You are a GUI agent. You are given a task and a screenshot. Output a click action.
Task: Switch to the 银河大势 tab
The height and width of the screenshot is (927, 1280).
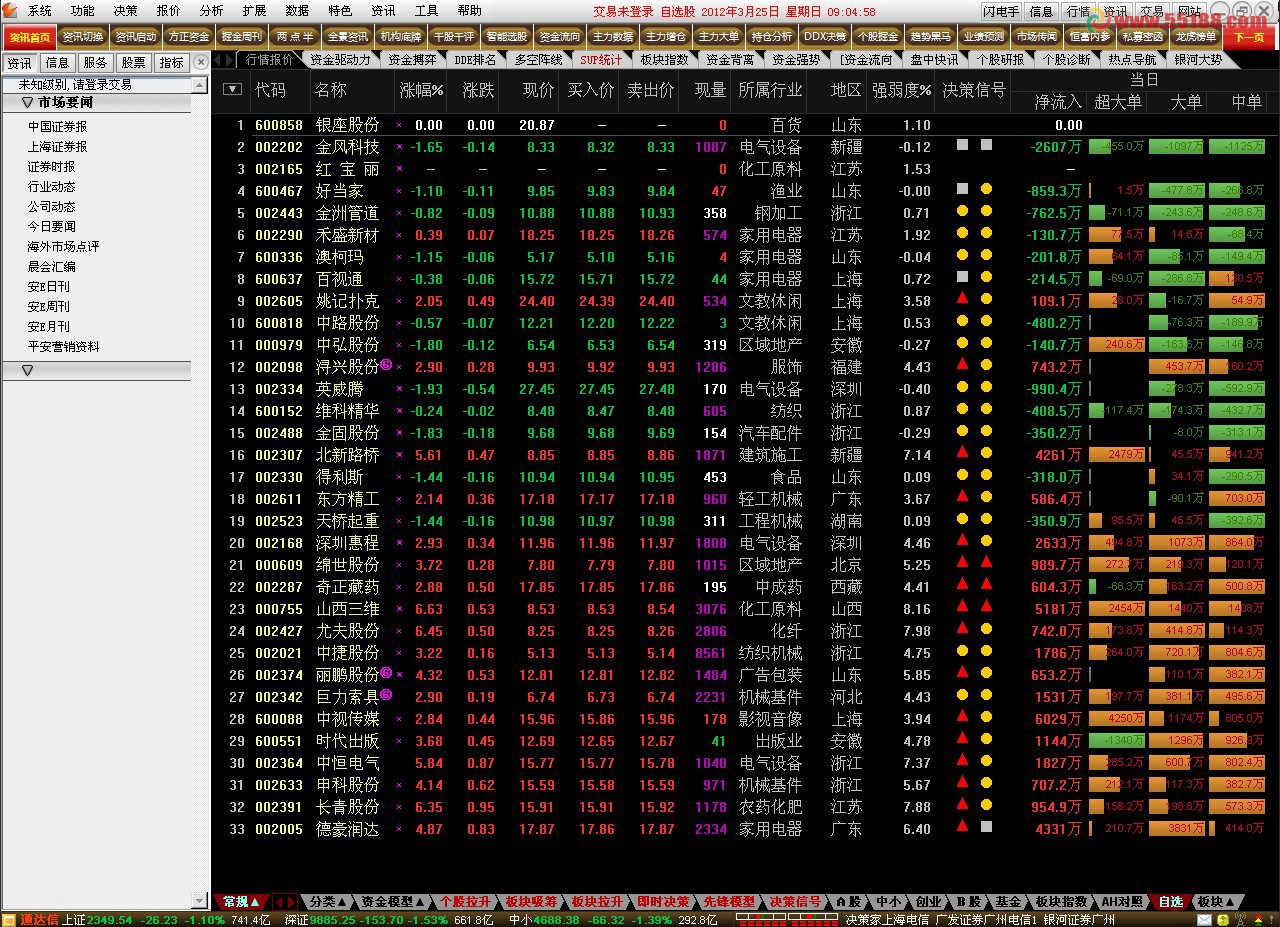pyautogui.click(x=1198, y=60)
